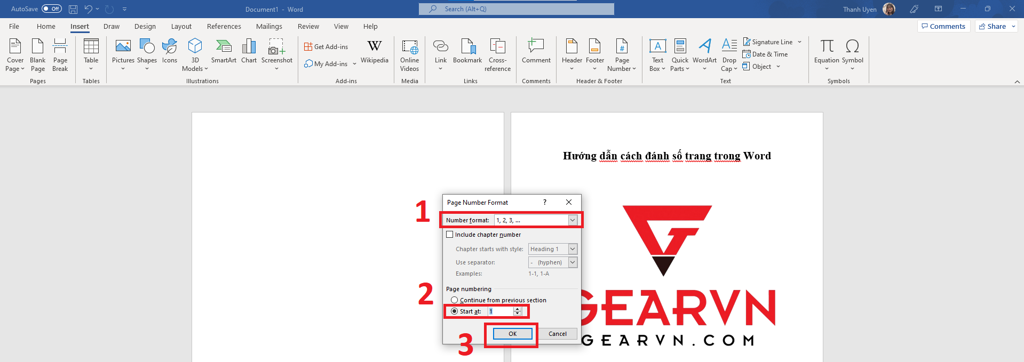Insert a Cover Page

[x=14, y=55]
